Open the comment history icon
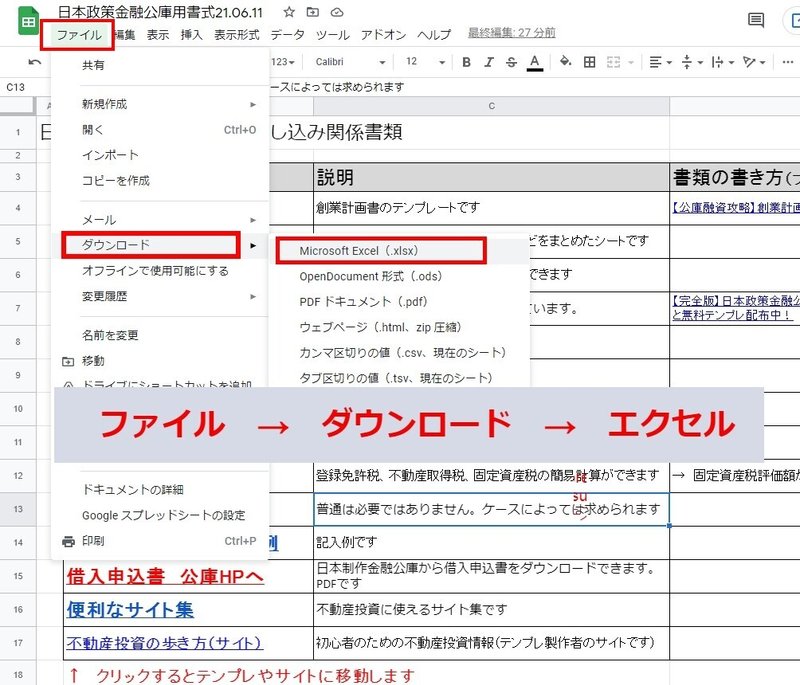Viewport: 800px width, 685px height. click(x=756, y=20)
